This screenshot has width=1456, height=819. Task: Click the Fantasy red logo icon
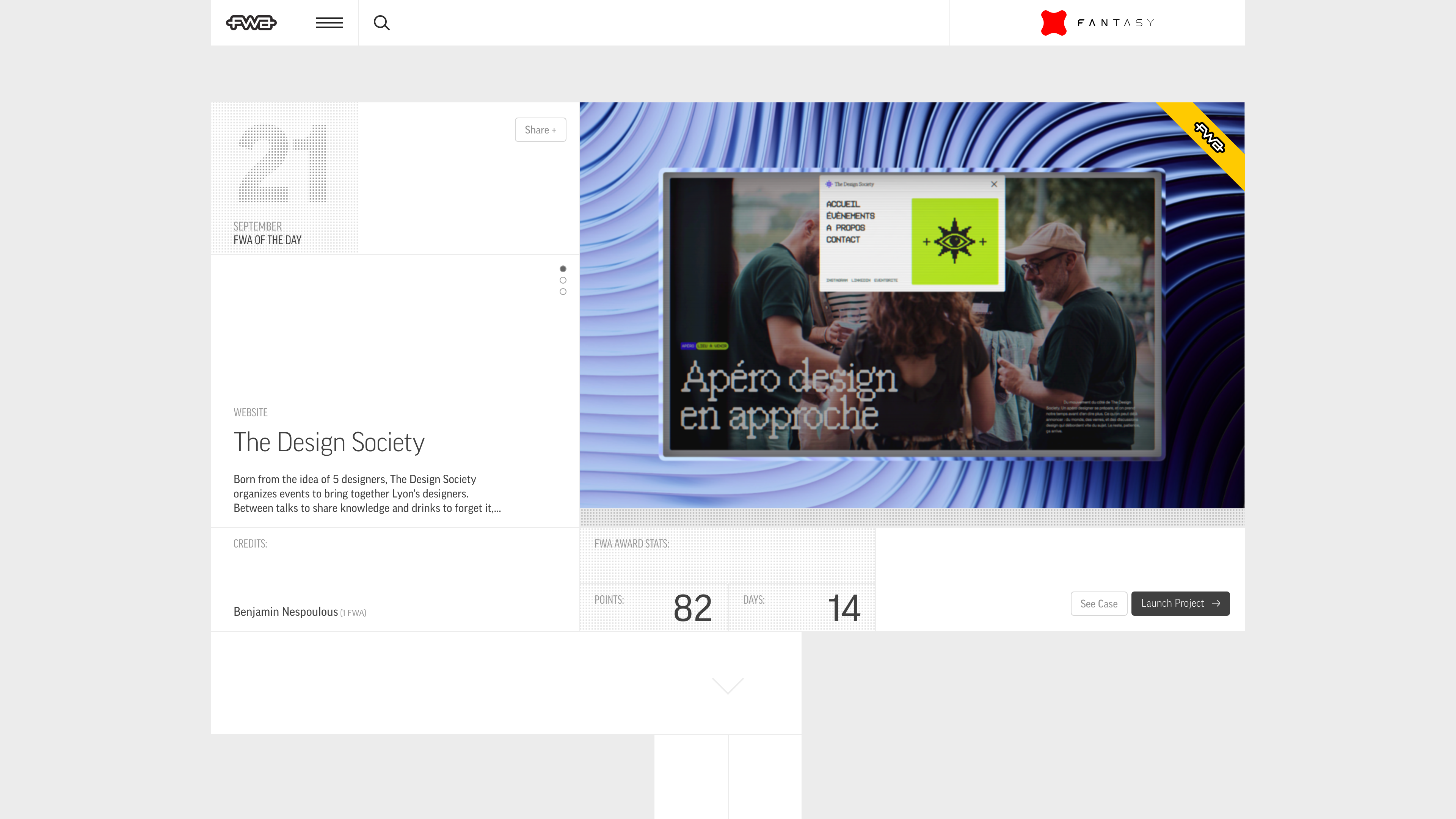tap(1054, 23)
